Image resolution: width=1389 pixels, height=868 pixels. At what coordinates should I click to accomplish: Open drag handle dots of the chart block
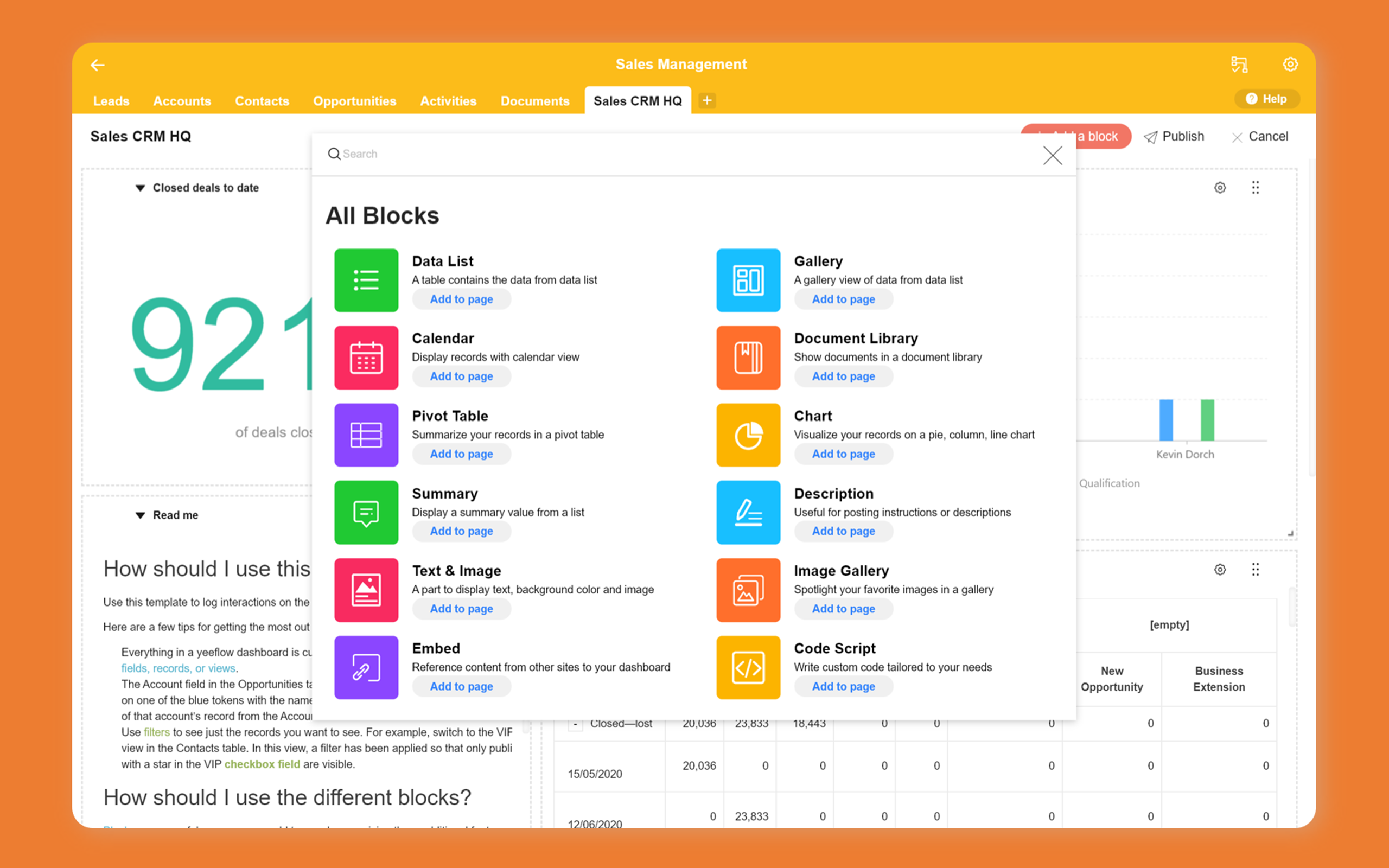point(1256,188)
